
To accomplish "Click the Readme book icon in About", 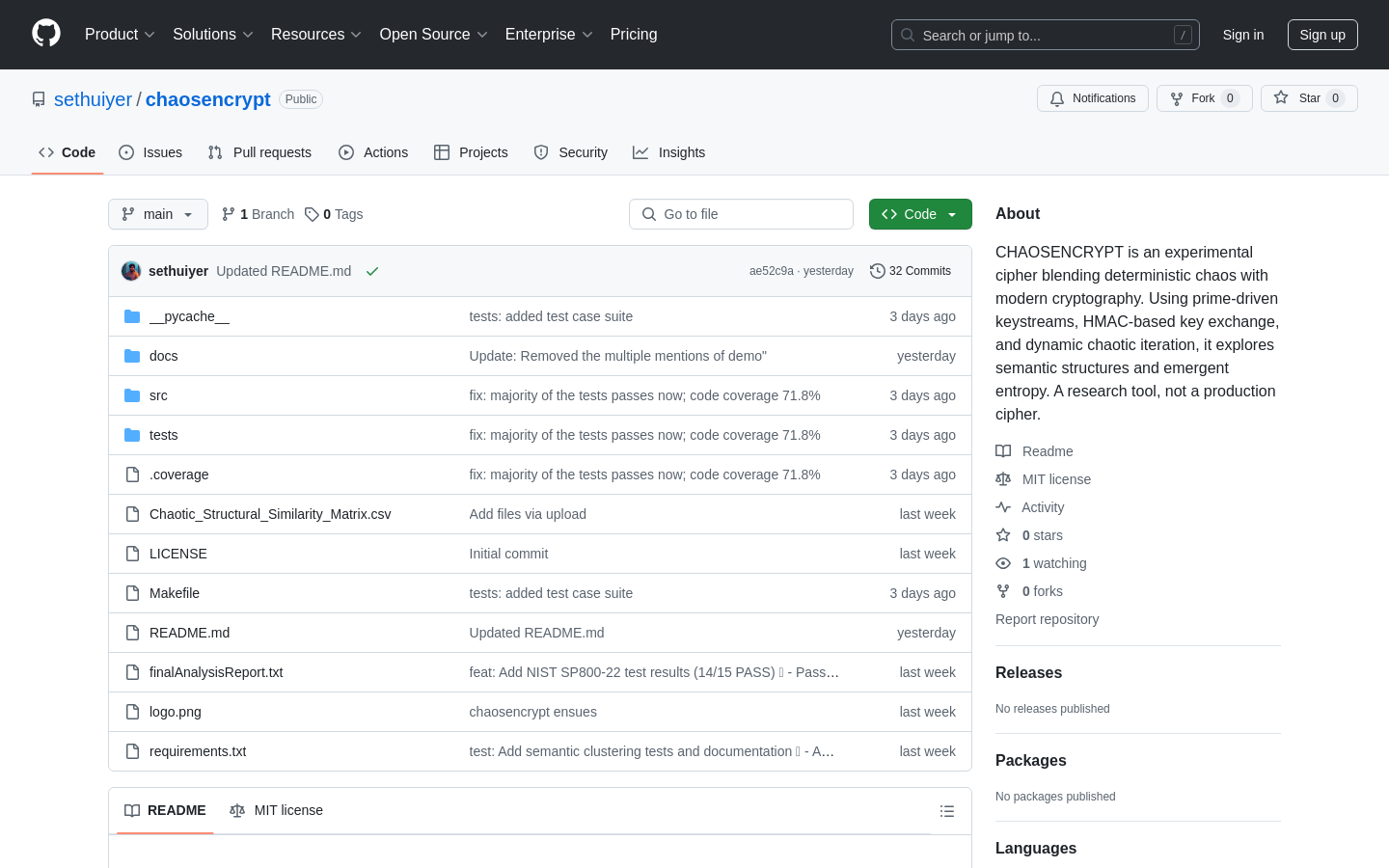I will coord(1003,451).
